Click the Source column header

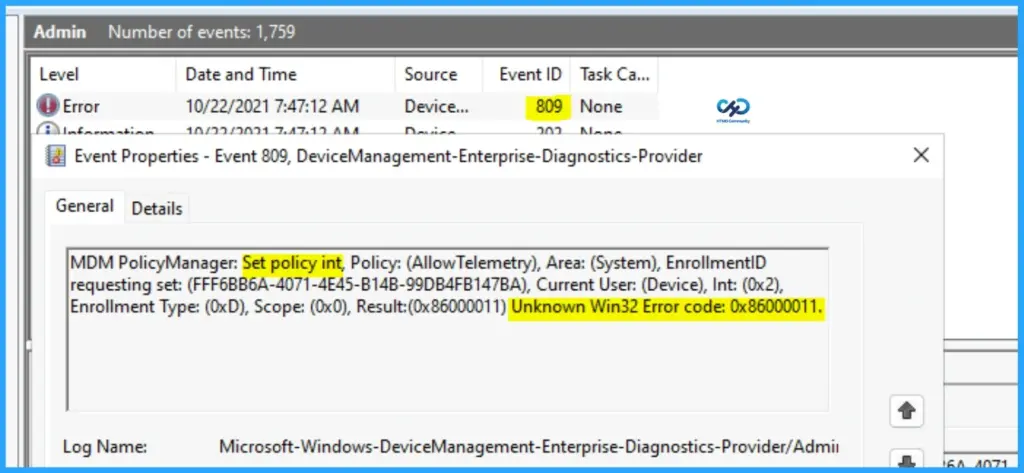click(439, 74)
